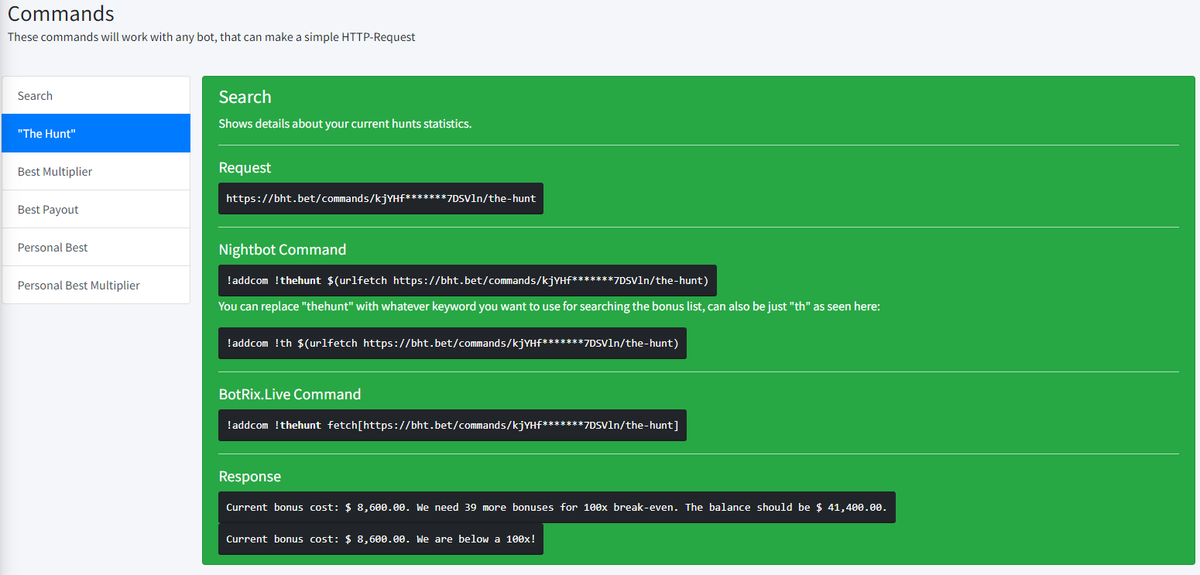Click the BotRix.Live fetch command code block
Viewport: 1200px width, 575px height.
[x=452, y=425]
